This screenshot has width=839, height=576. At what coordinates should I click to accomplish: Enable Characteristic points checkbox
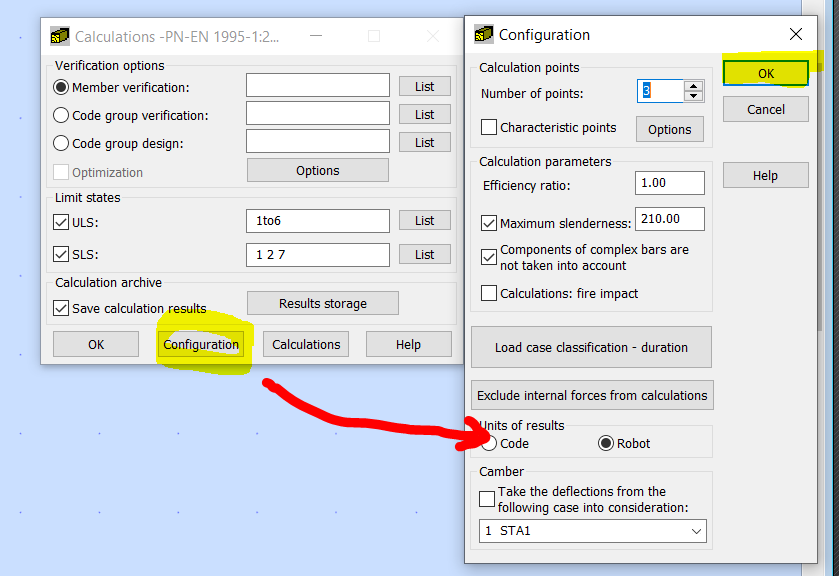click(x=489, y=127)
